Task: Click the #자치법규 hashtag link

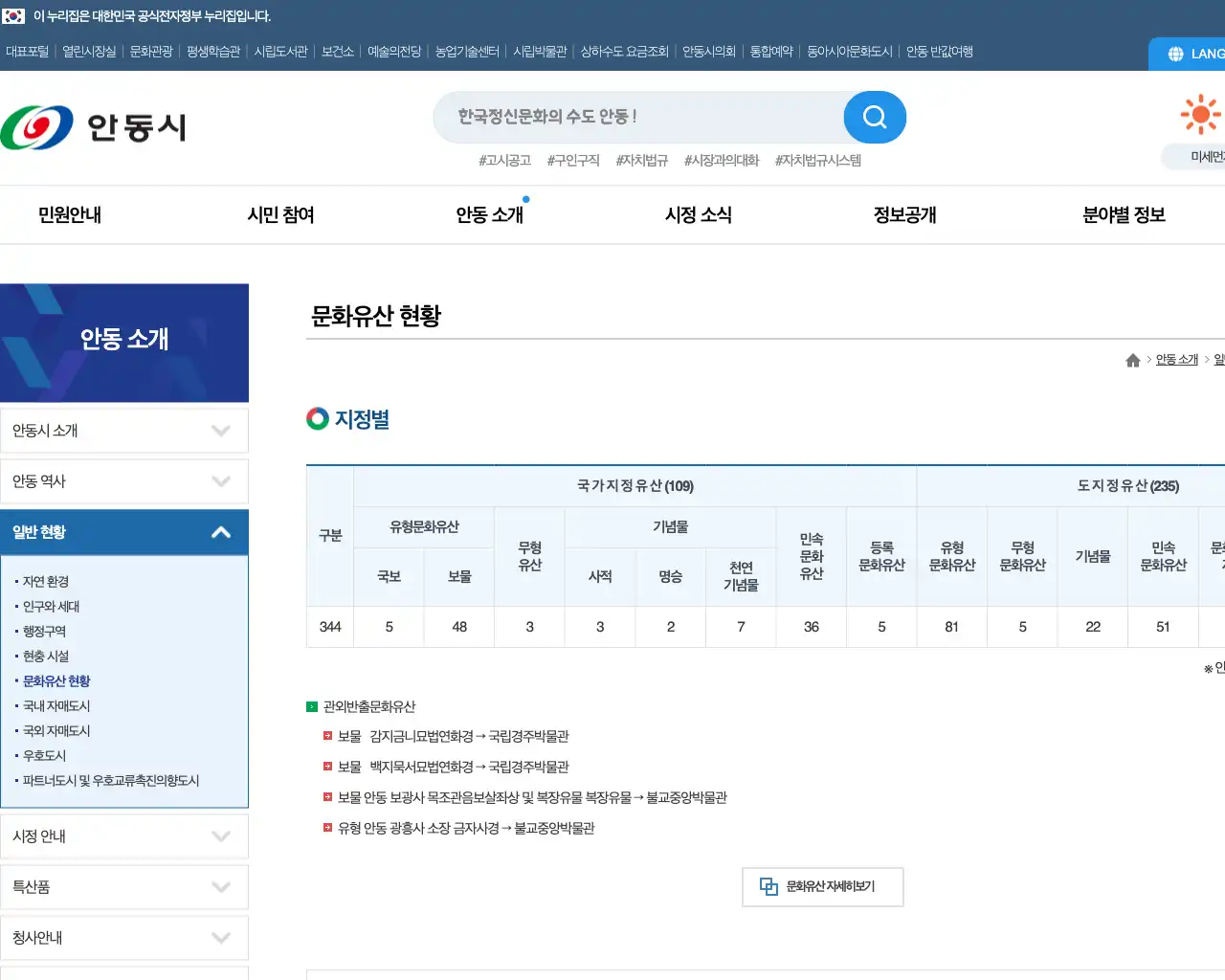Action: pos(642,161)
